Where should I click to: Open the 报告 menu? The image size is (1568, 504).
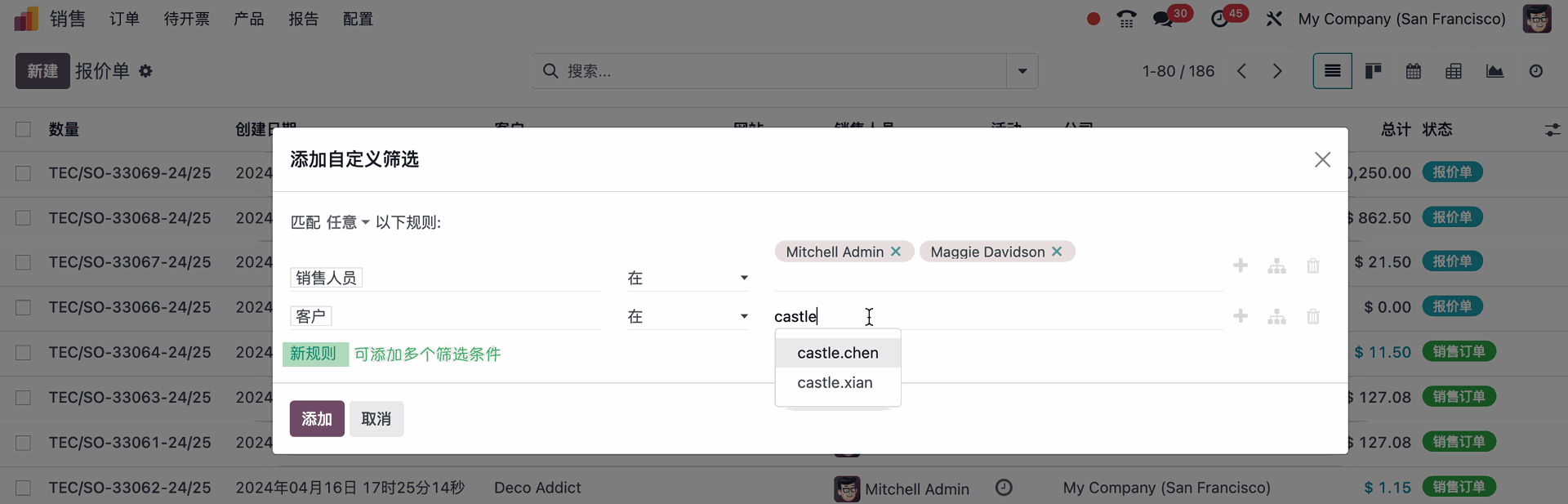coord(303,19)
